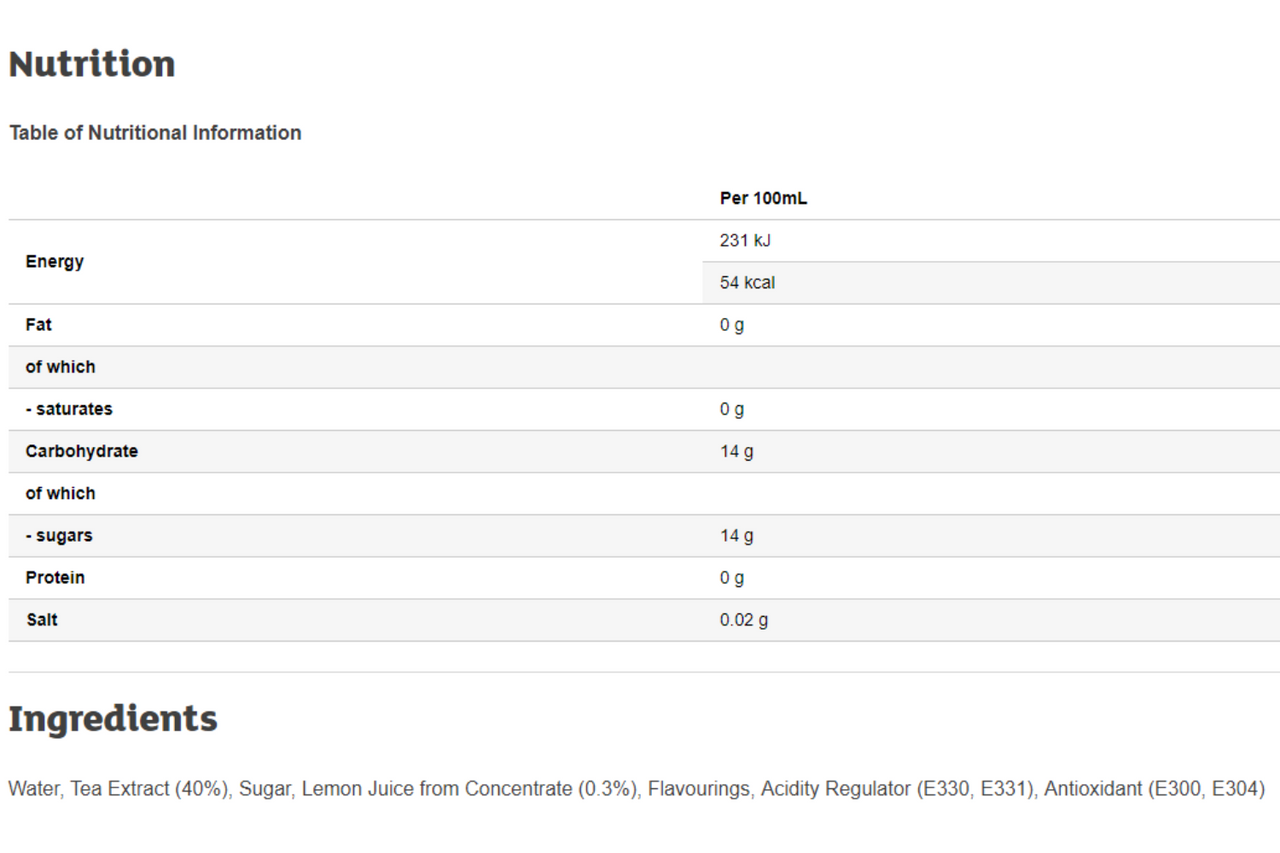Click the Nutrition heading

pos(92,64)
